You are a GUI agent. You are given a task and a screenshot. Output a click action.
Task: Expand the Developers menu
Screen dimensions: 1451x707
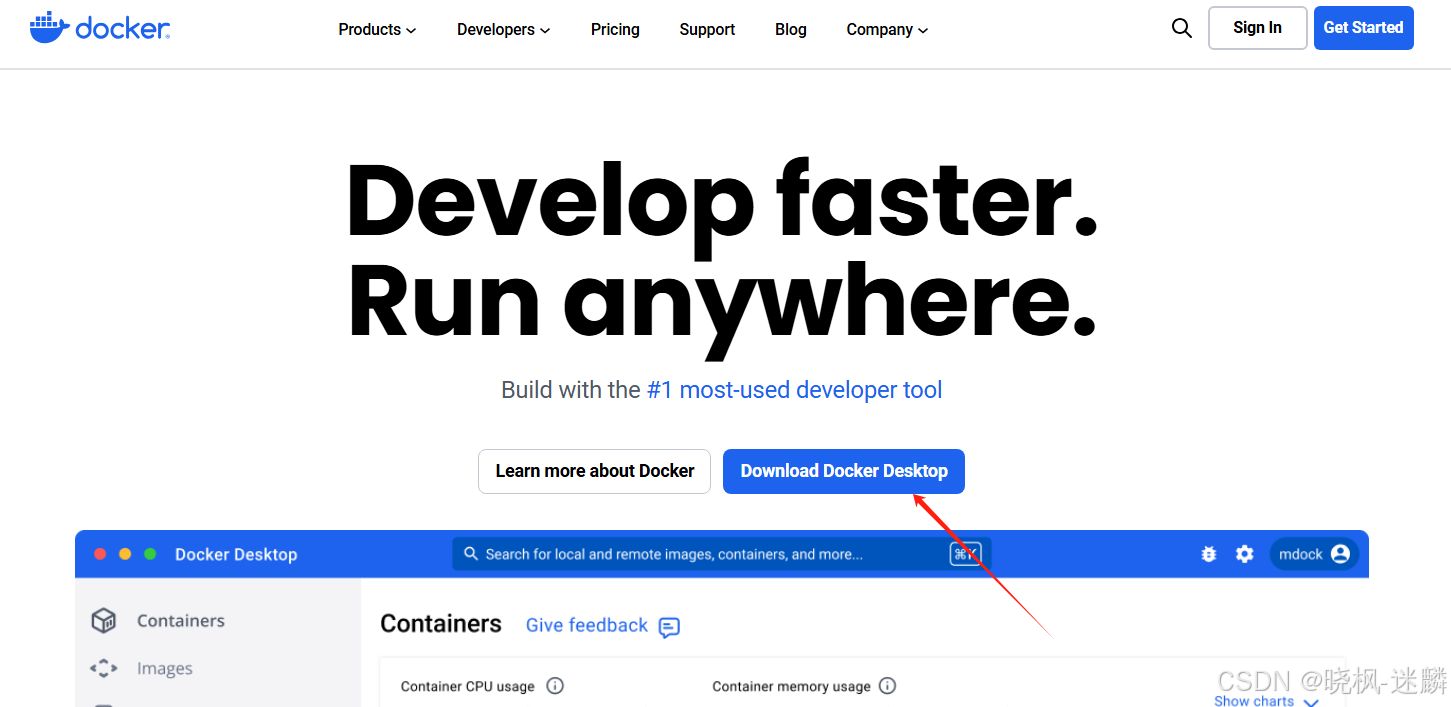tap(504, 30)
